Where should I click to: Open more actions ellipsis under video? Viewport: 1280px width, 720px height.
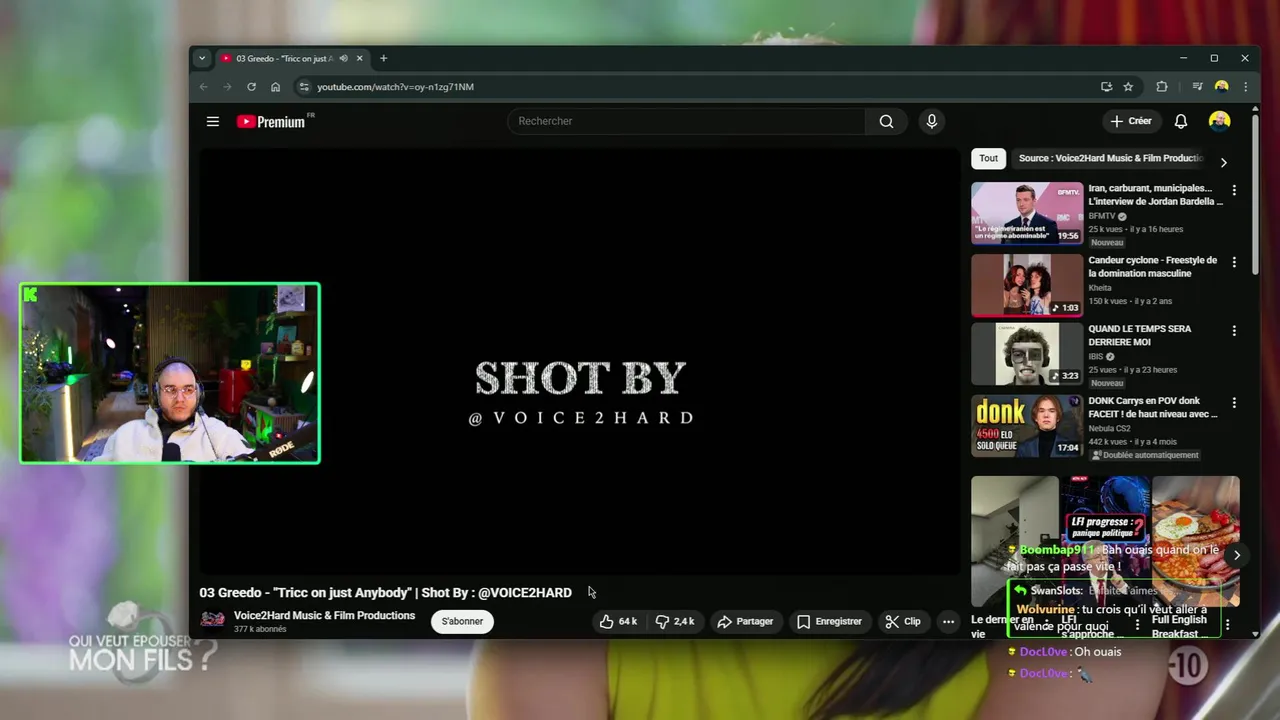[948, 621]
